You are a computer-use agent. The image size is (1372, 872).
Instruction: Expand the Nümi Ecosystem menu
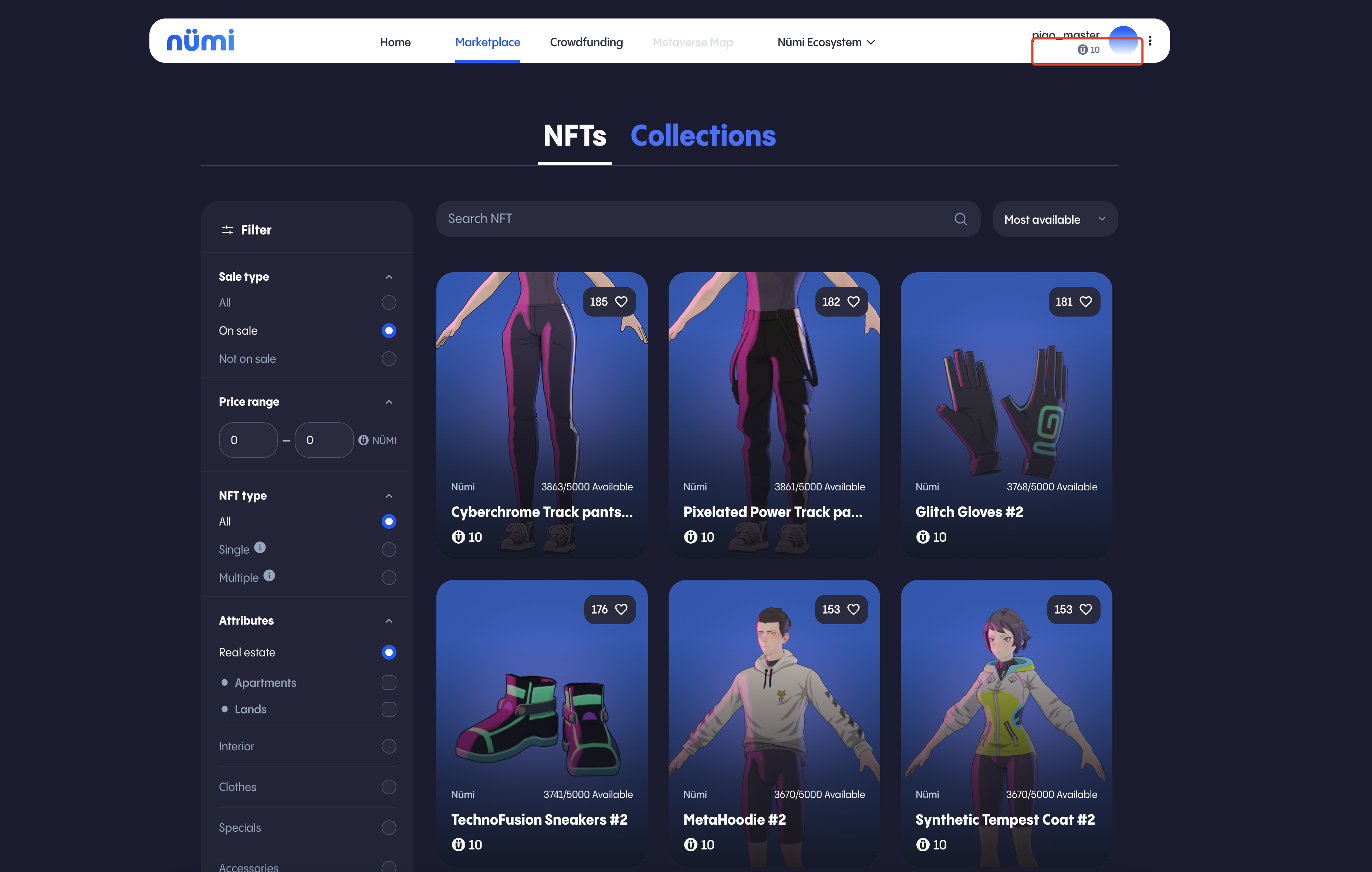(x=825, y=42)
